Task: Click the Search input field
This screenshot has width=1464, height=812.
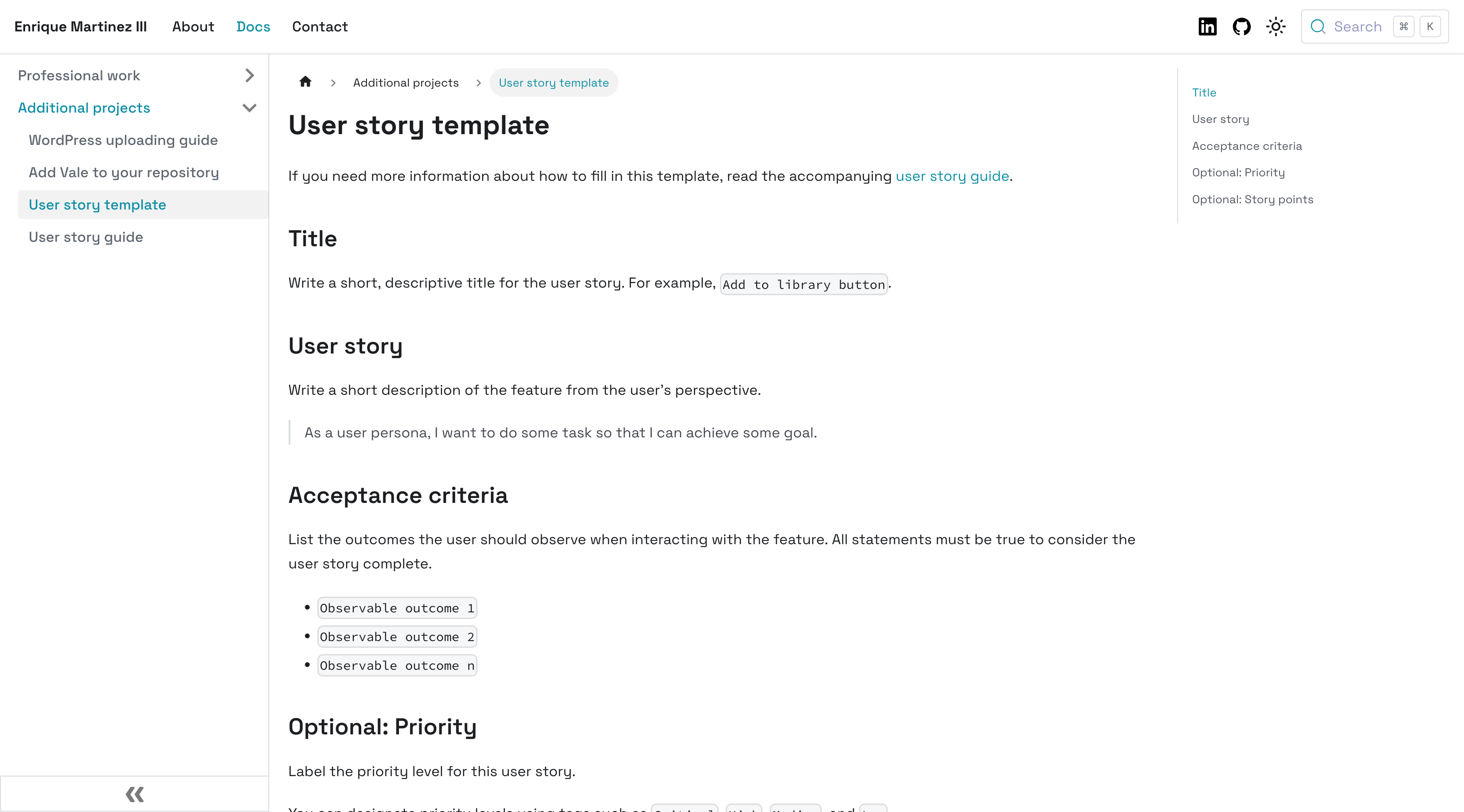Action: [x=1358, y=27]
